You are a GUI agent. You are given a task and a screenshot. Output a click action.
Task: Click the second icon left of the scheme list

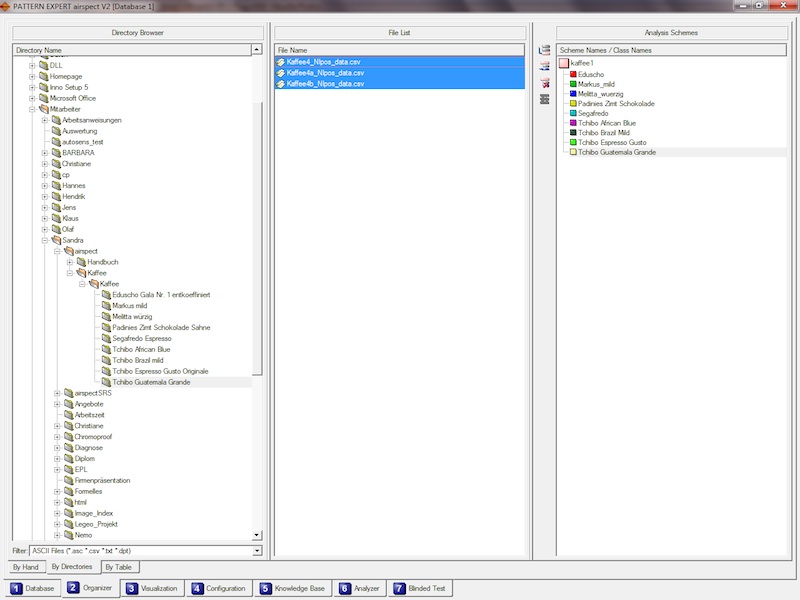pos(545,66)
